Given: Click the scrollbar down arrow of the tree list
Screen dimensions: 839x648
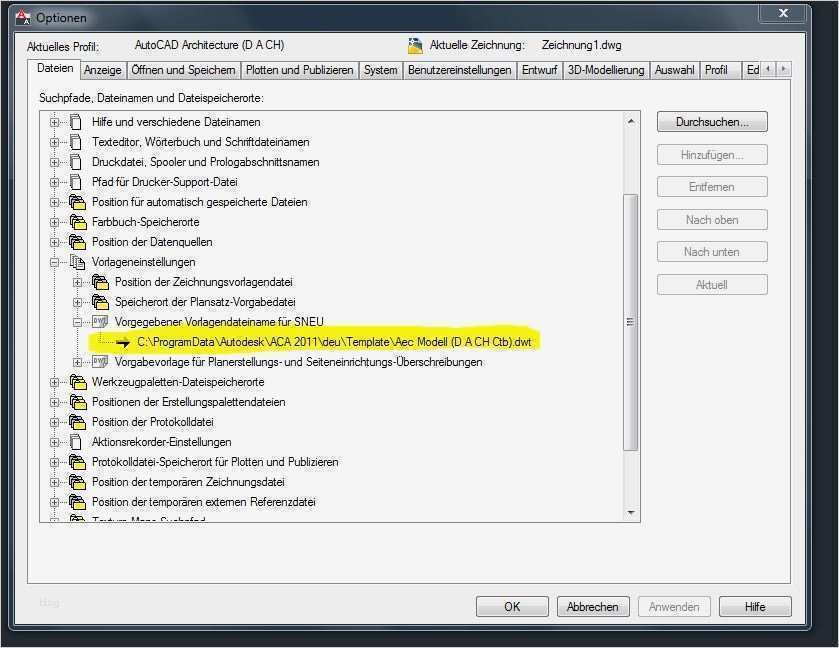Looking at the screenshot, I should pyautogui.click(x=631, y=513).
